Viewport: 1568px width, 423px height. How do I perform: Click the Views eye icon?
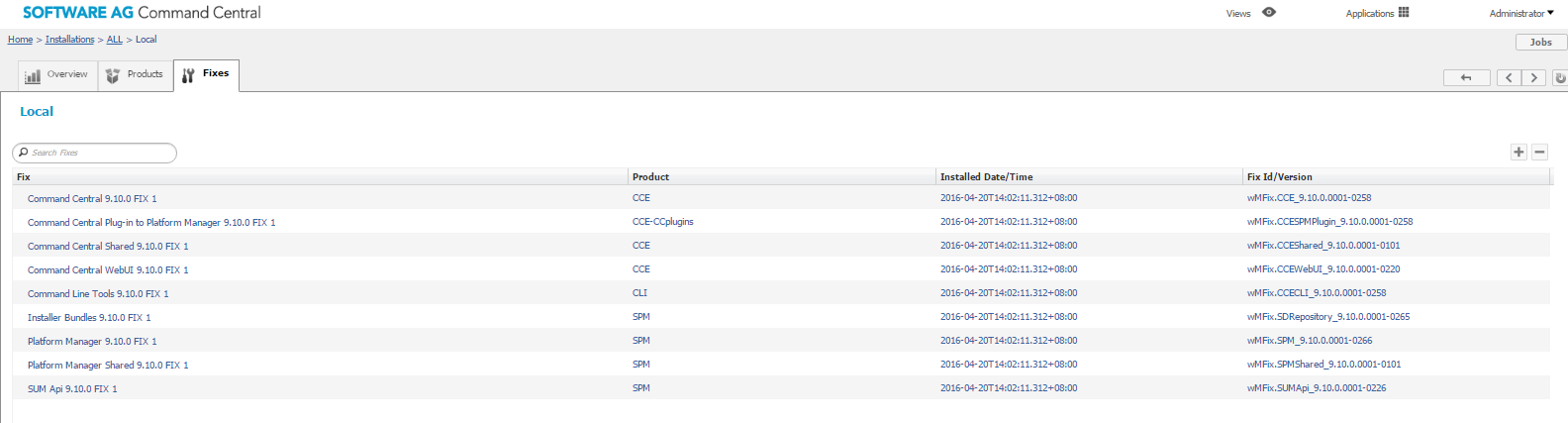coord(1269,13)
